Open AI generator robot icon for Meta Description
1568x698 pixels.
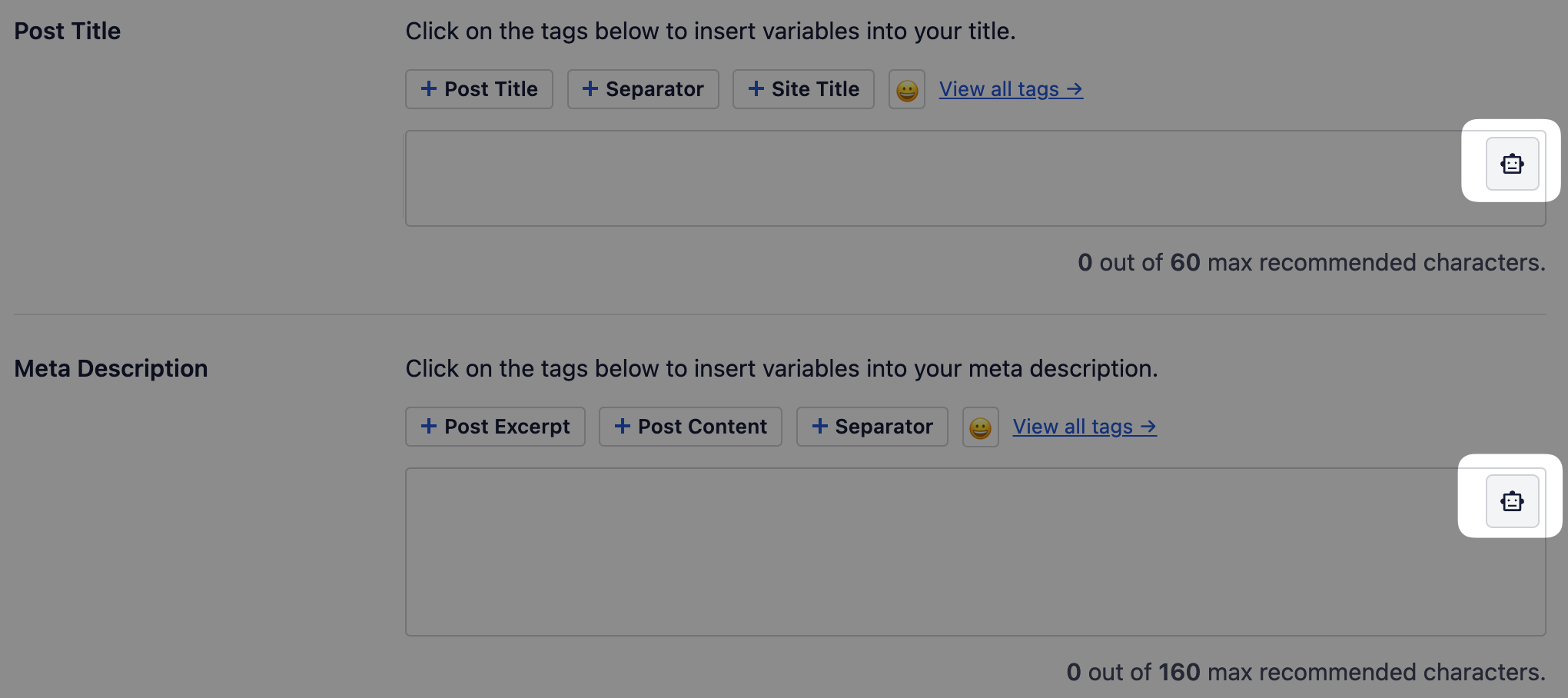click(1512, 501)
